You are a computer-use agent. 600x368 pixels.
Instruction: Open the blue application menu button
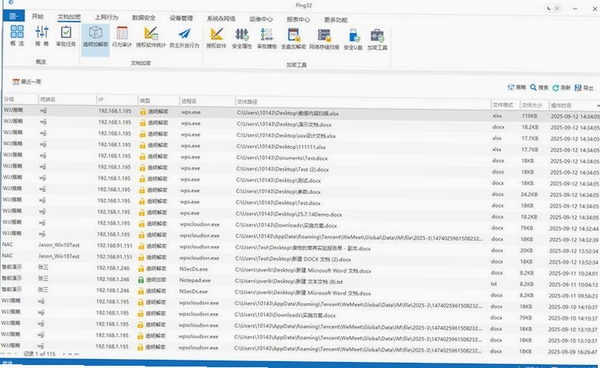14,16
